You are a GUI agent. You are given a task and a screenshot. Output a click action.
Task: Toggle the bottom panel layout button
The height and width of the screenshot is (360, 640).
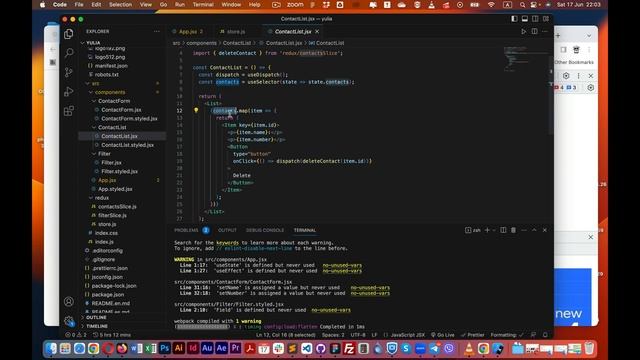point(525,19)
